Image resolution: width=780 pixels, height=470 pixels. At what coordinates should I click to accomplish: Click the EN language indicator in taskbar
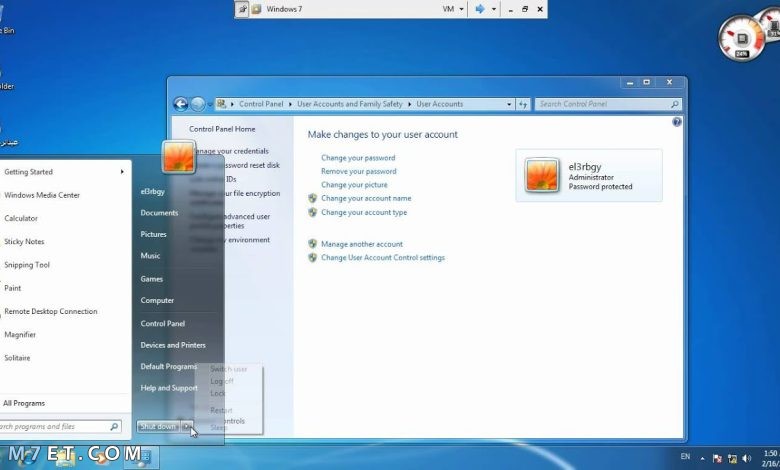click(x=685, y=456)
